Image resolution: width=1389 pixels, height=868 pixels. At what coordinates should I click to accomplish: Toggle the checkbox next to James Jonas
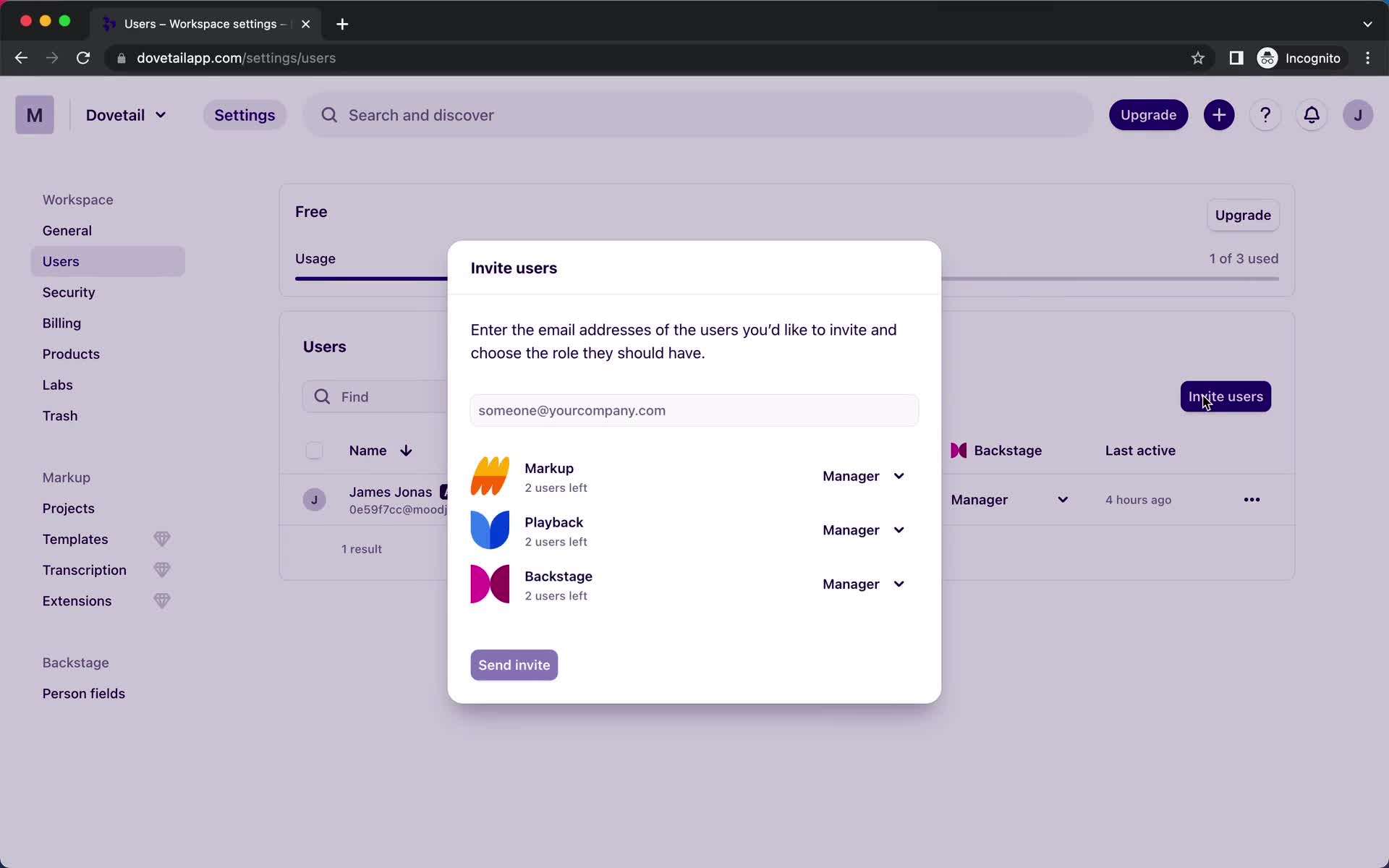click(313, 498)
